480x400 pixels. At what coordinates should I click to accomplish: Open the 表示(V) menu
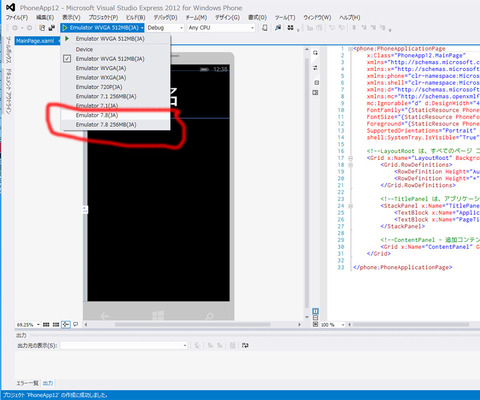click(71, 17)
